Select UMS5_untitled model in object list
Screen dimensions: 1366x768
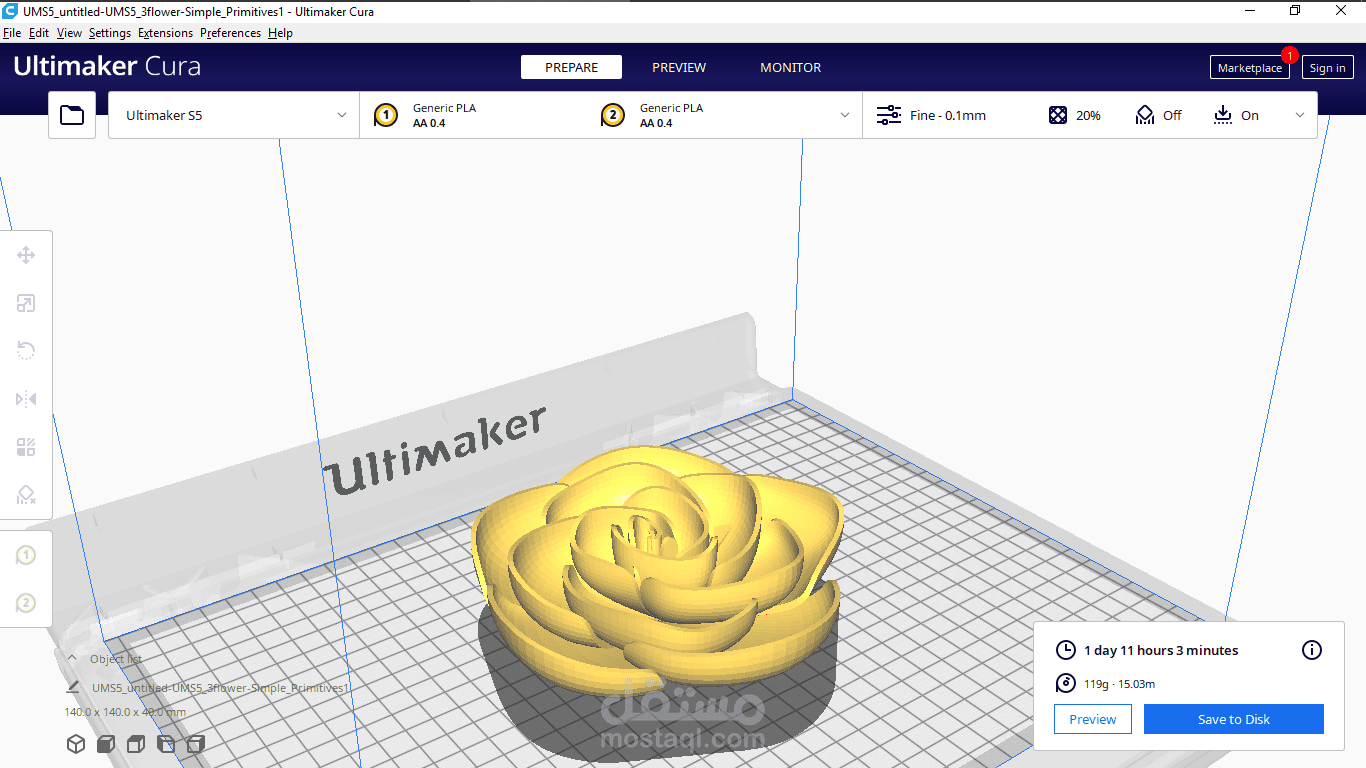pyautogui.click(x=220, y=688)
